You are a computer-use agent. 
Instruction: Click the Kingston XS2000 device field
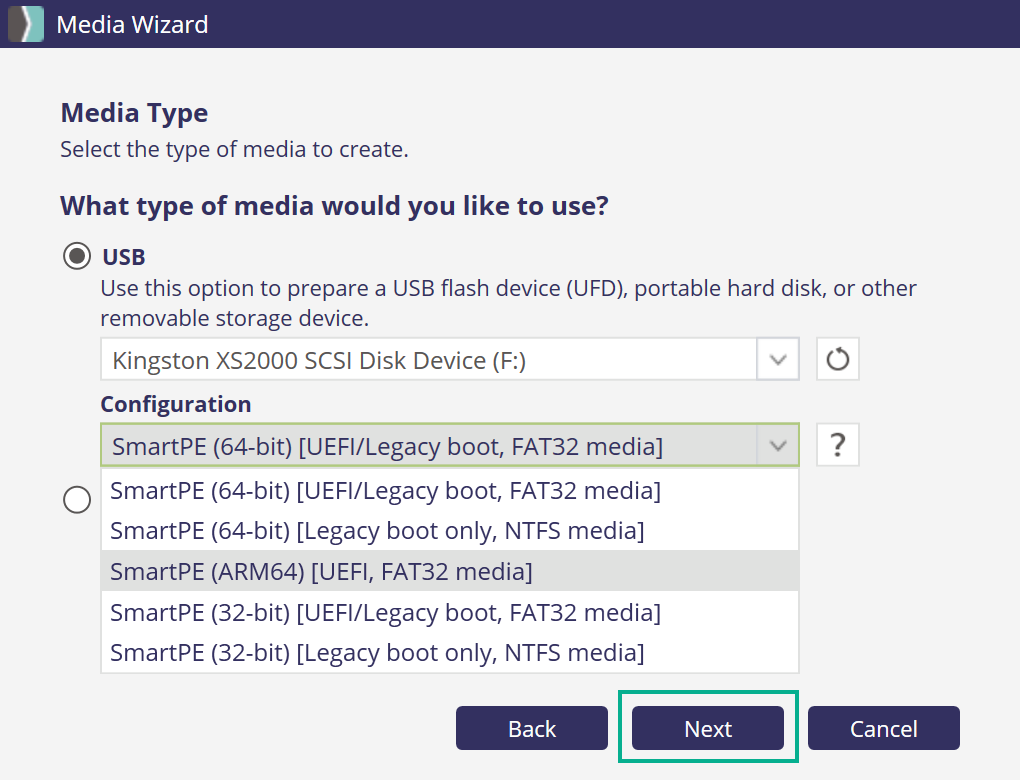(428, 360)
